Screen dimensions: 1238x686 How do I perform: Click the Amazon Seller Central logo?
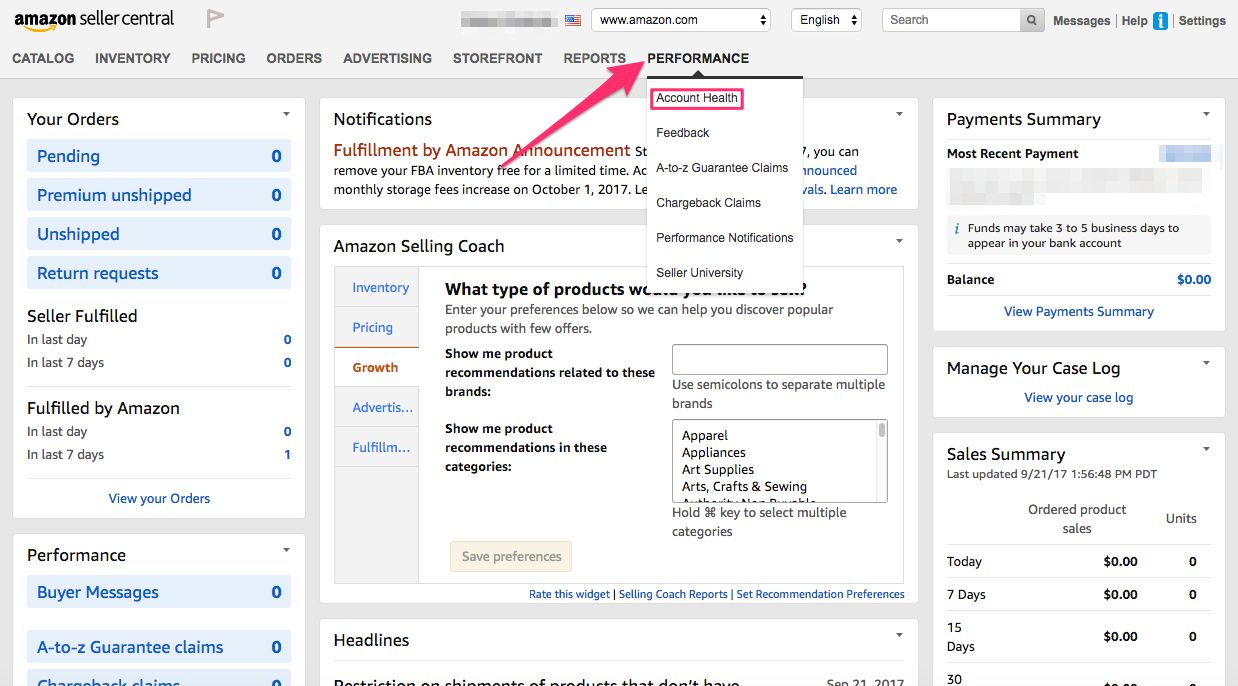pyautogui.click(x=94, y=19)
